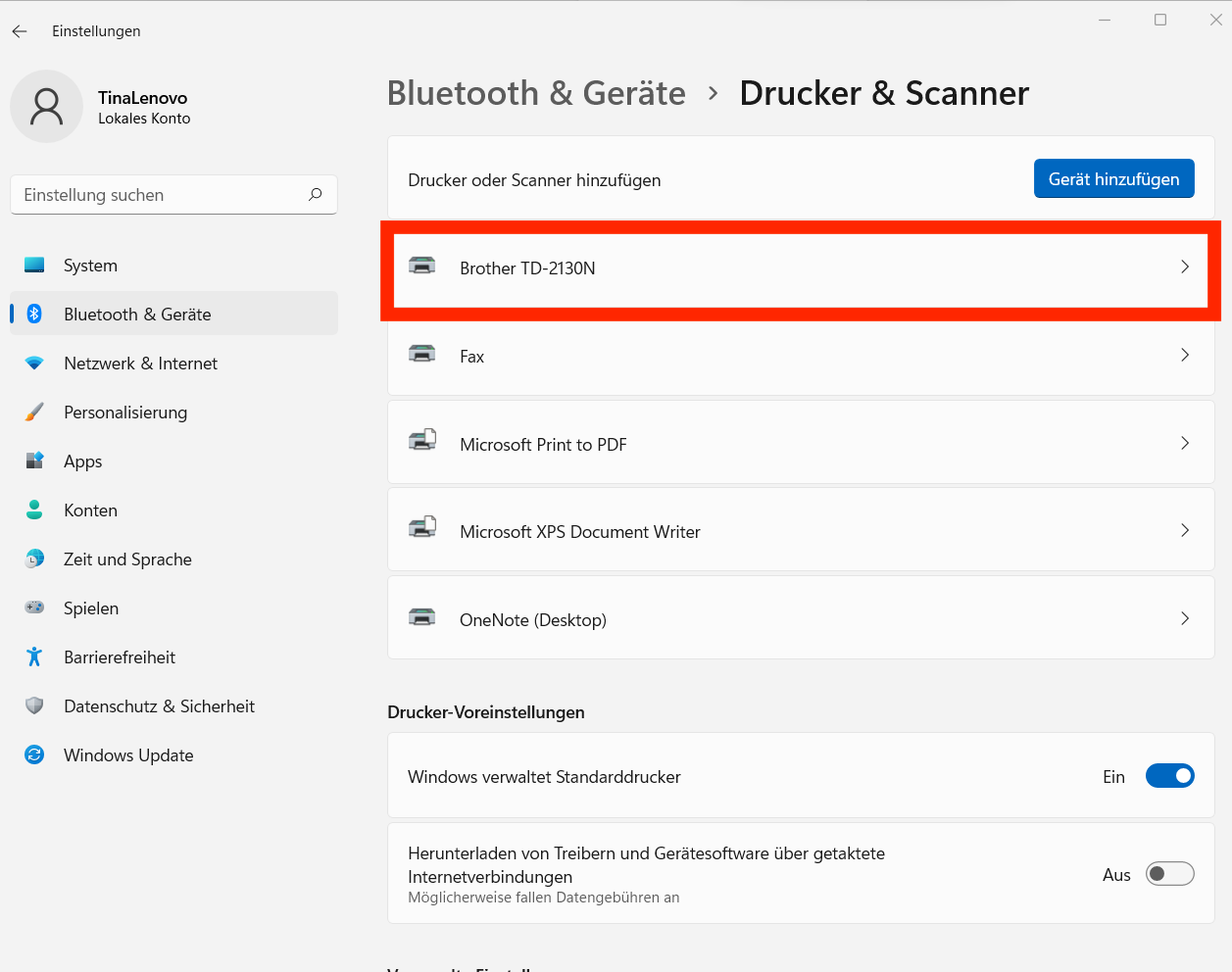Switch to Apps settings
Image resolution: width=1232 pixels, height=972 pixels.
(x=173, y=462)
